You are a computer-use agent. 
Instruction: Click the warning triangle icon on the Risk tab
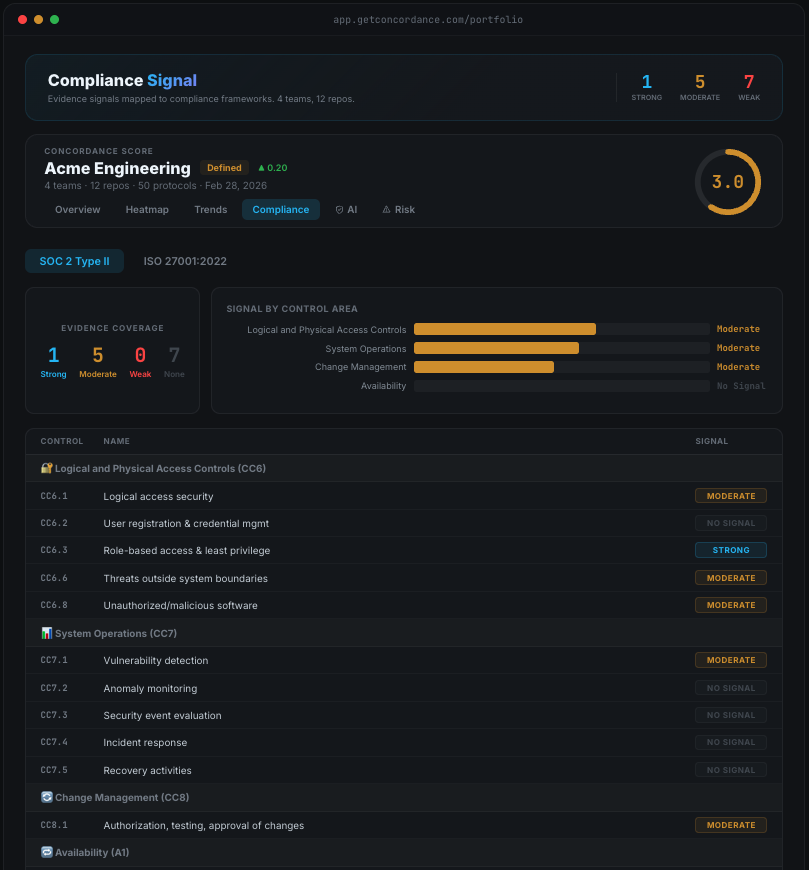(x=386, y=210)
